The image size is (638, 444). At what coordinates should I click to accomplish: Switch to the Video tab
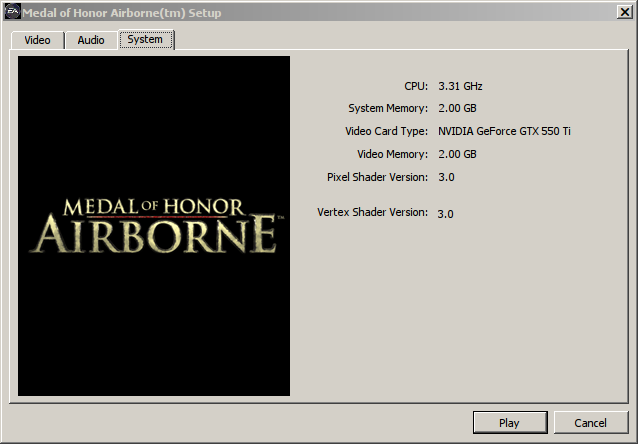point(37,40)
